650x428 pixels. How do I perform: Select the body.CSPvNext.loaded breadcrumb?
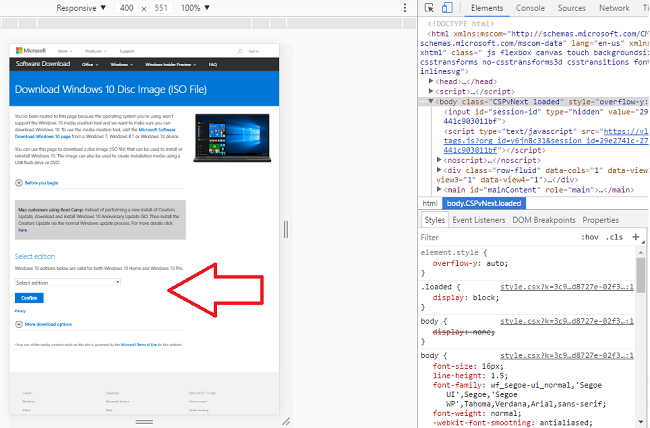click(x=484, y=203)
